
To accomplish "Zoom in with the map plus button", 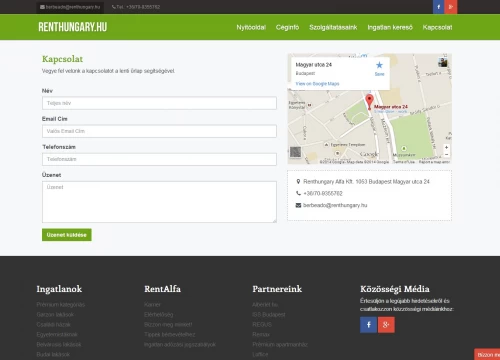I will (446, 147).
